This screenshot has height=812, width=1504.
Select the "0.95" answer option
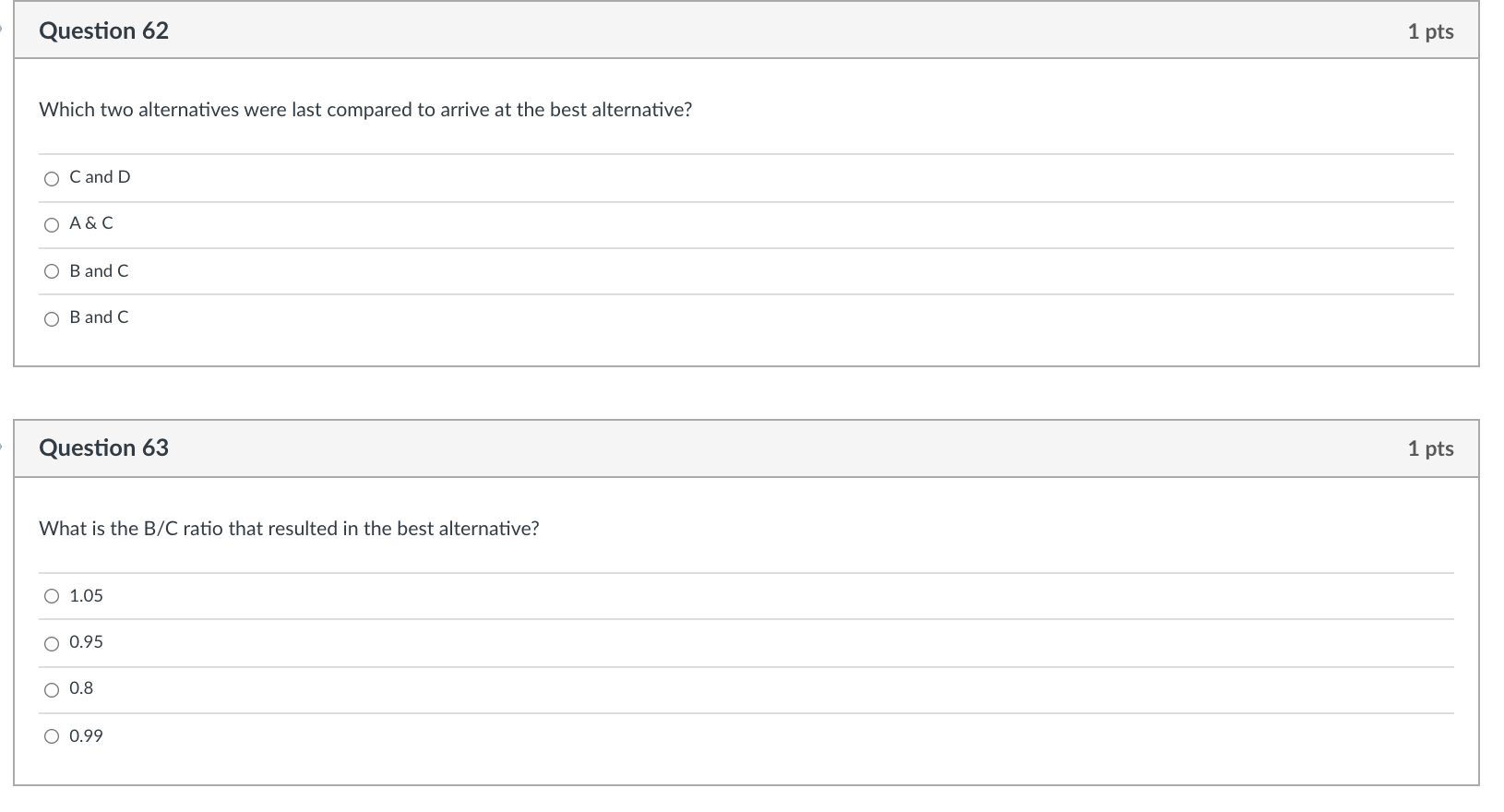point(52,643)
